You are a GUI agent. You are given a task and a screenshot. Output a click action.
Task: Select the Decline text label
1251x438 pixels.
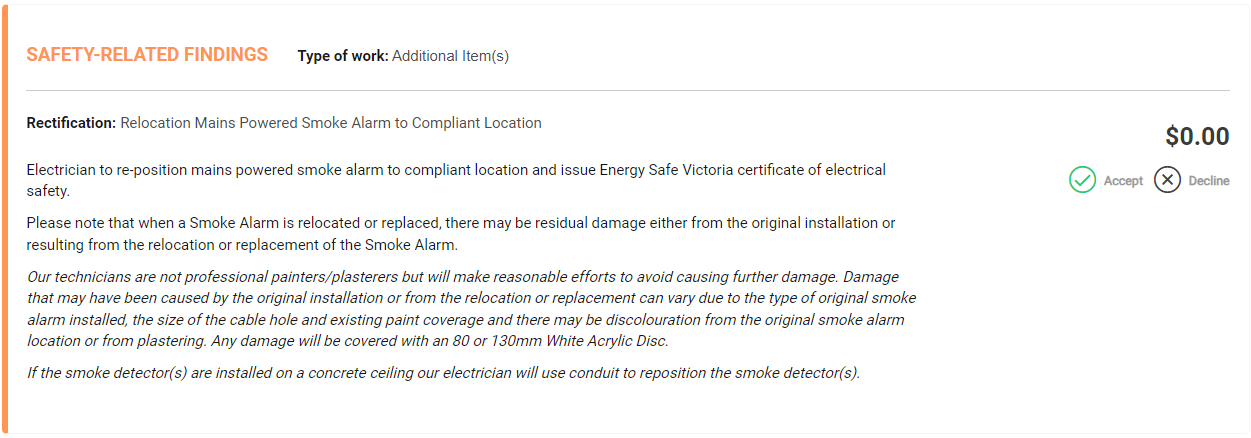coord(1209,181)
